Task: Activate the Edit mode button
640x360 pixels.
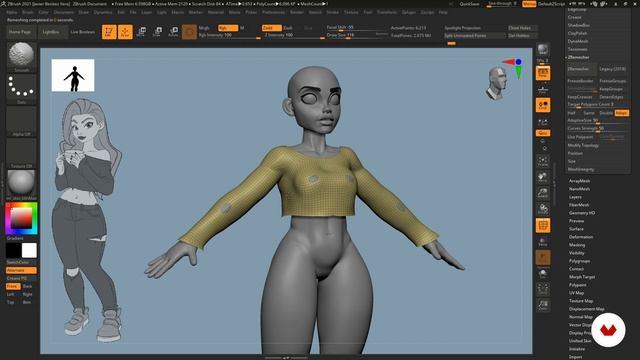Action: (109, 32)
